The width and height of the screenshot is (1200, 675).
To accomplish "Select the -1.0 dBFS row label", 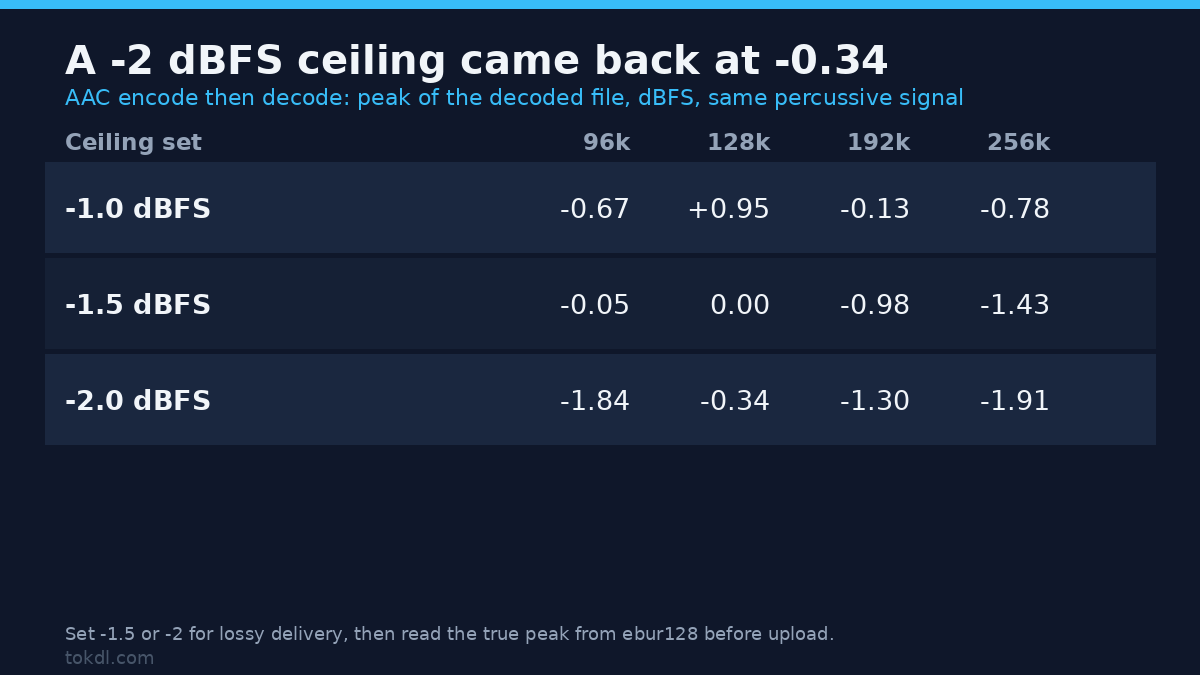I will [x=138, y=210].
